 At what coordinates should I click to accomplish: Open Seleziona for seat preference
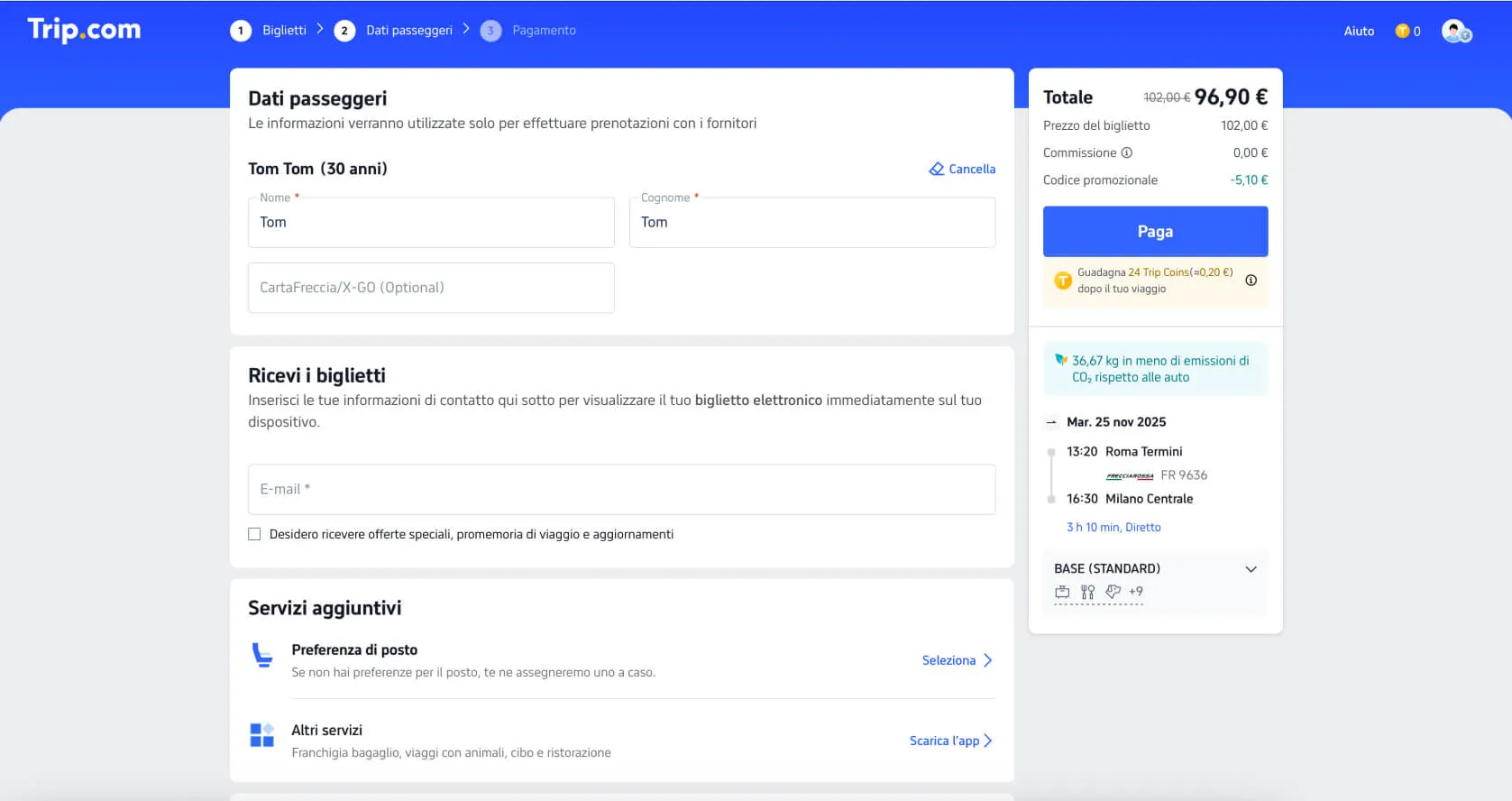coord(957,660)
